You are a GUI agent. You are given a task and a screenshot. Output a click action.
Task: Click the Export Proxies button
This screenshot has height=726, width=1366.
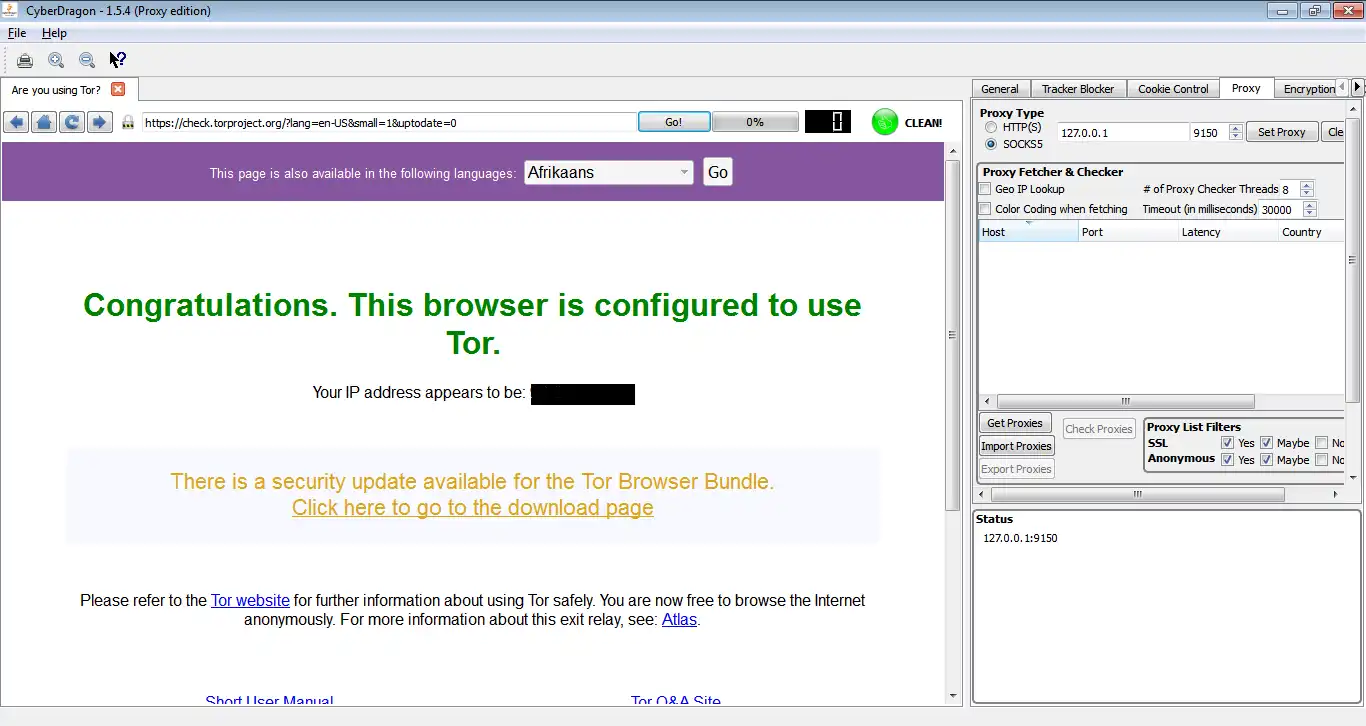1016,469
